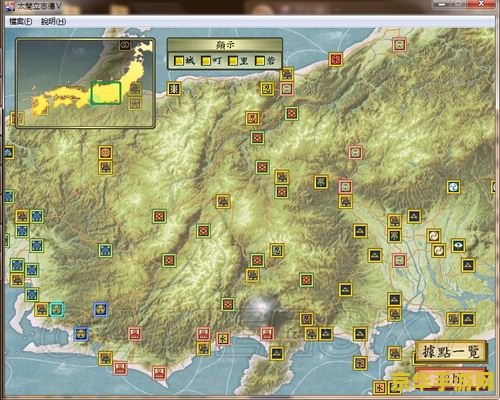Select the red port icon on the southernmost cape
The height and width of the screenshot is (400, 500).
pos(159,373)
